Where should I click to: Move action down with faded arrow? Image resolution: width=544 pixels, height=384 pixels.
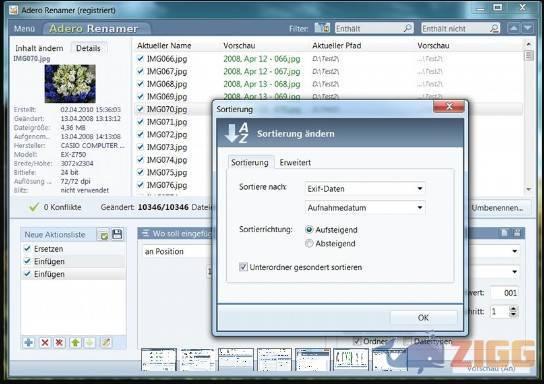[90, 343]
